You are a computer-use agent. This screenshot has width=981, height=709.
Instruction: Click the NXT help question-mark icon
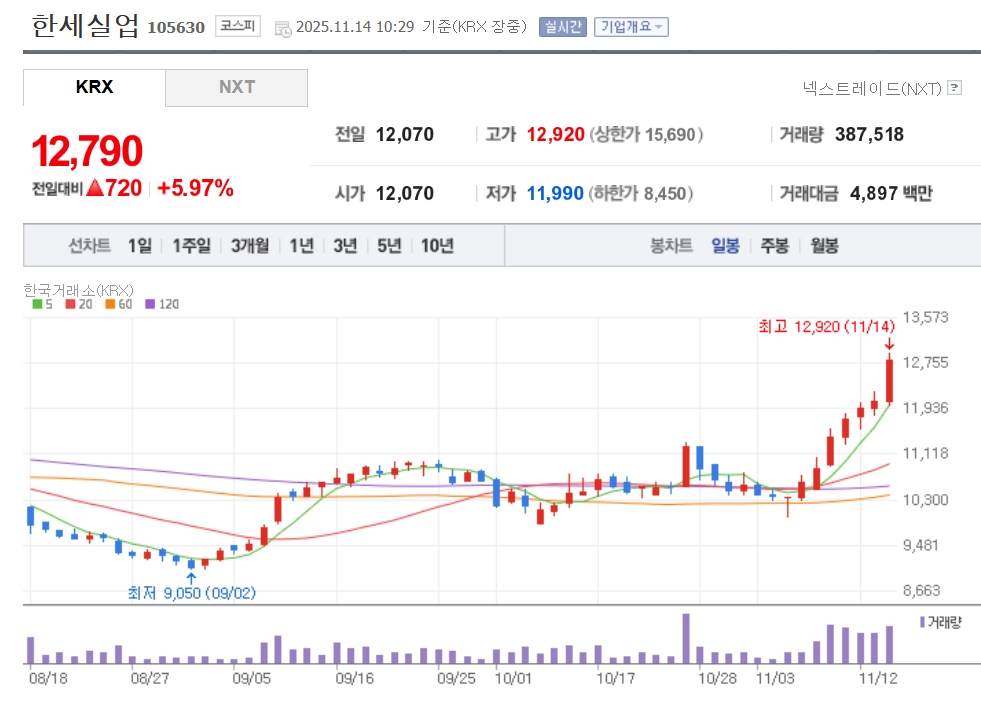pyautogui.click(x=954, y=88)
